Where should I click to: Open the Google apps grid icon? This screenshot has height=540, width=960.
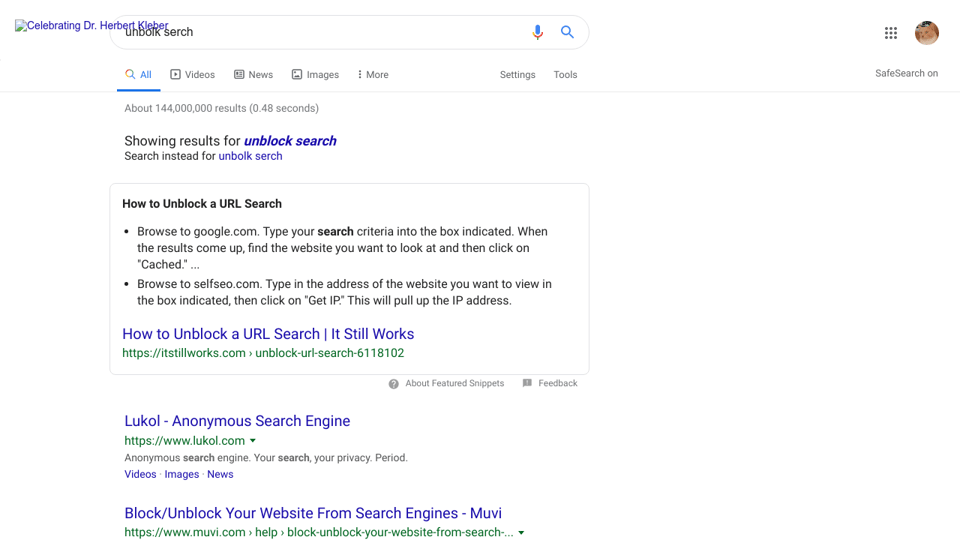coord(891,33)
